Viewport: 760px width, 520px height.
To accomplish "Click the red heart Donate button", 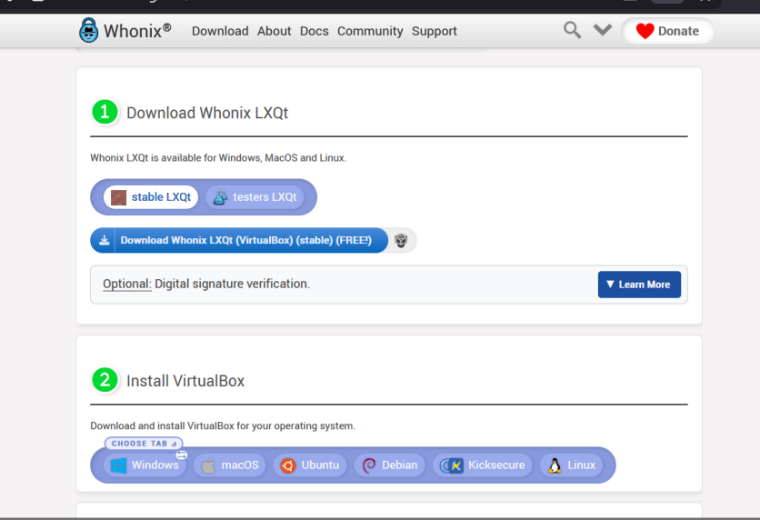I will click(667, 31).
